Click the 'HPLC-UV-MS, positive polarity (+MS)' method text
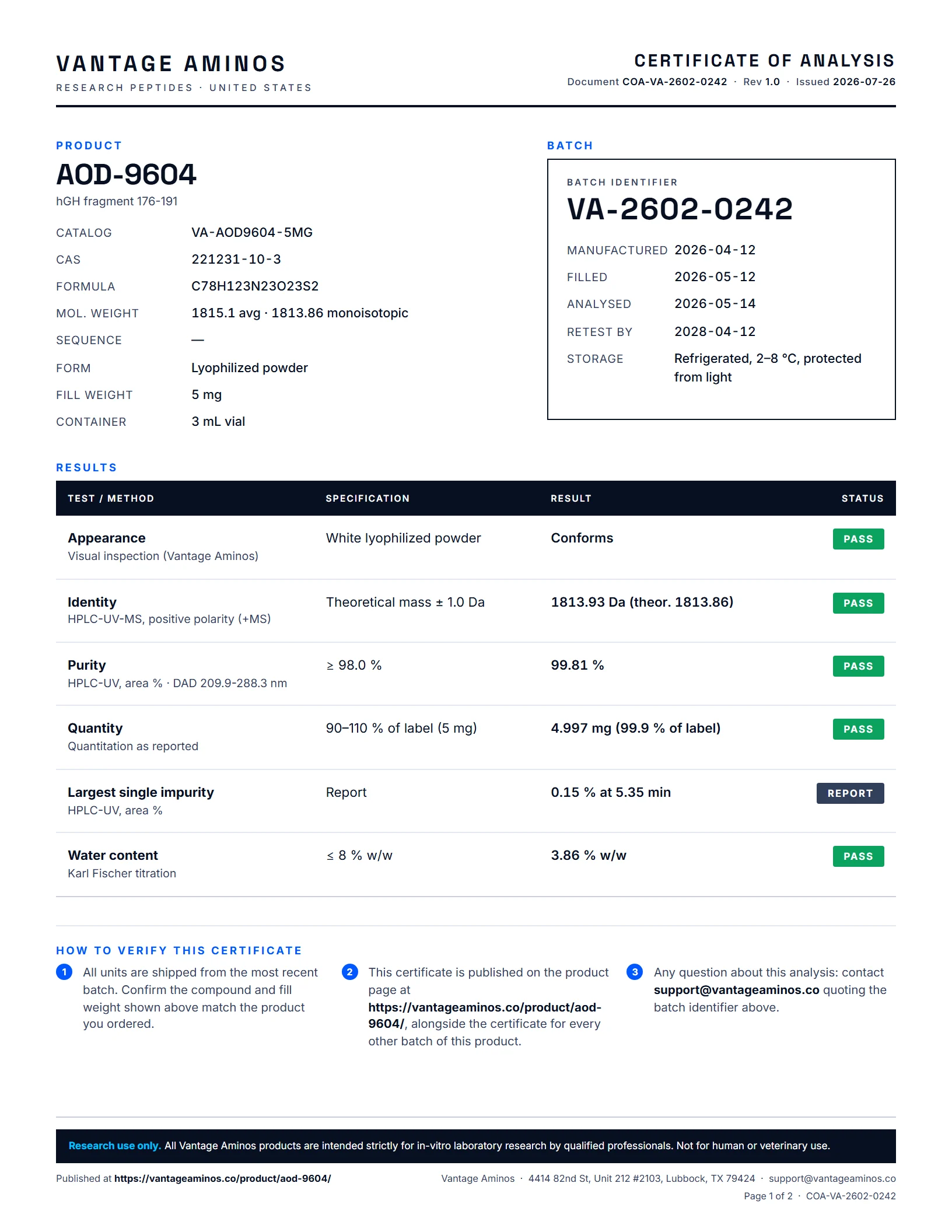The width and height of the screenshot is (952, 1232). [x=169, y=619]
